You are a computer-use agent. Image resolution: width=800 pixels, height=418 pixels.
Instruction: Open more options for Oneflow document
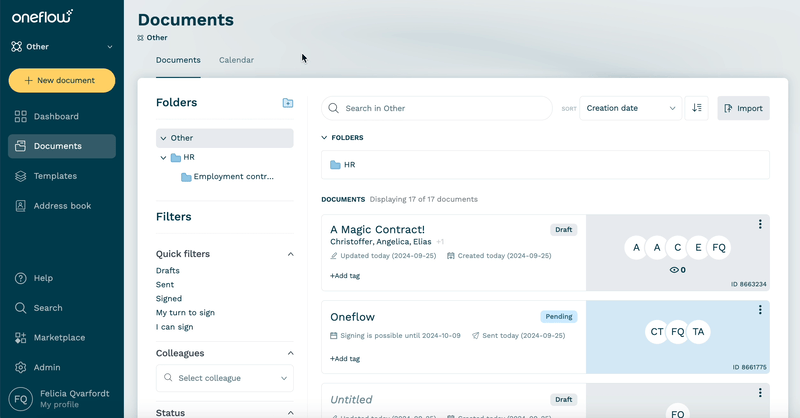[760, 310]
